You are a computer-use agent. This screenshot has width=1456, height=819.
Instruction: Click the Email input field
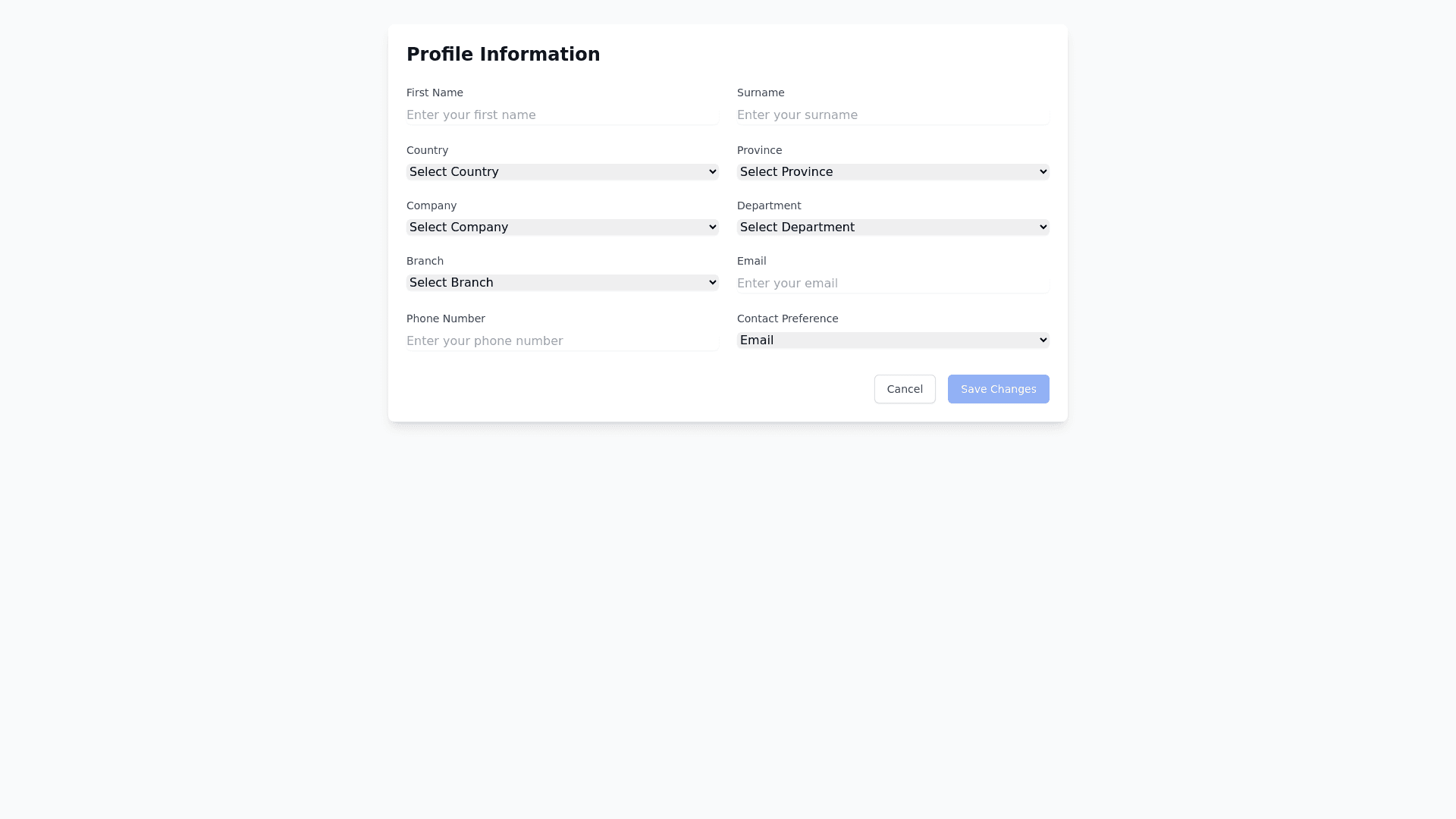pos(893,284)
